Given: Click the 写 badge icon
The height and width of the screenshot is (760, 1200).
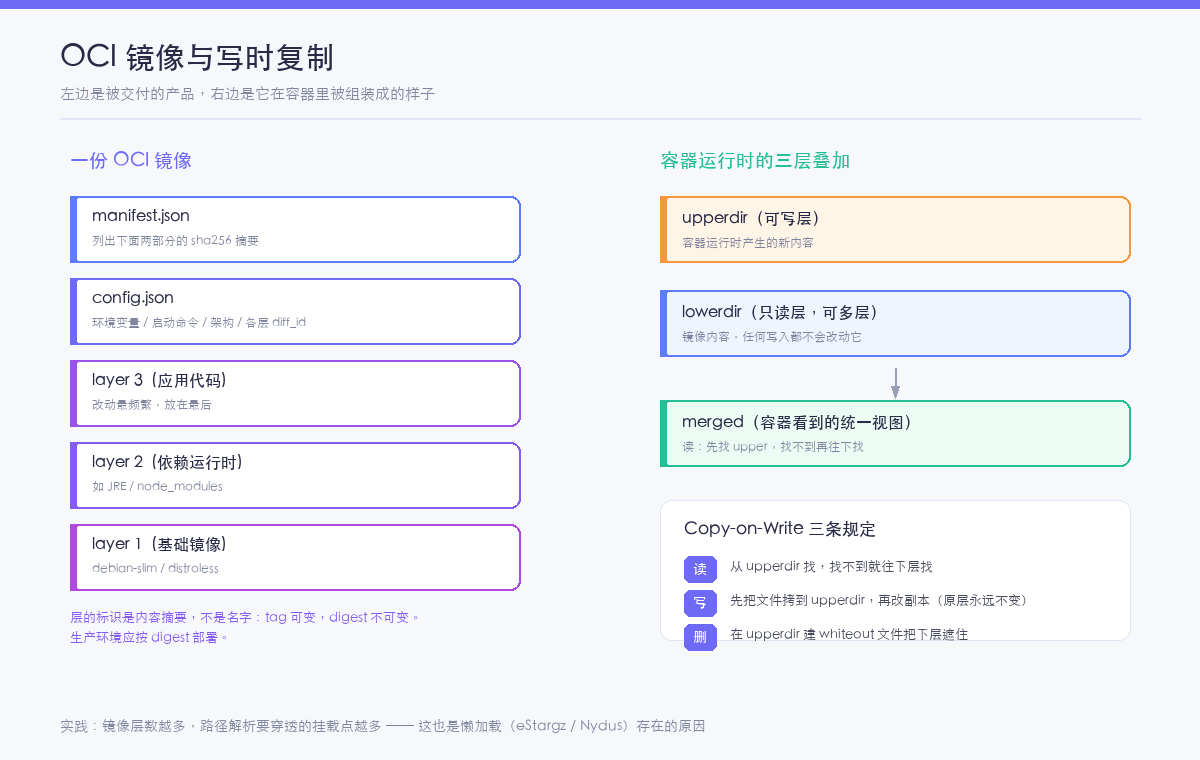Looking at the screenshot, I should (x=700, y=603).
